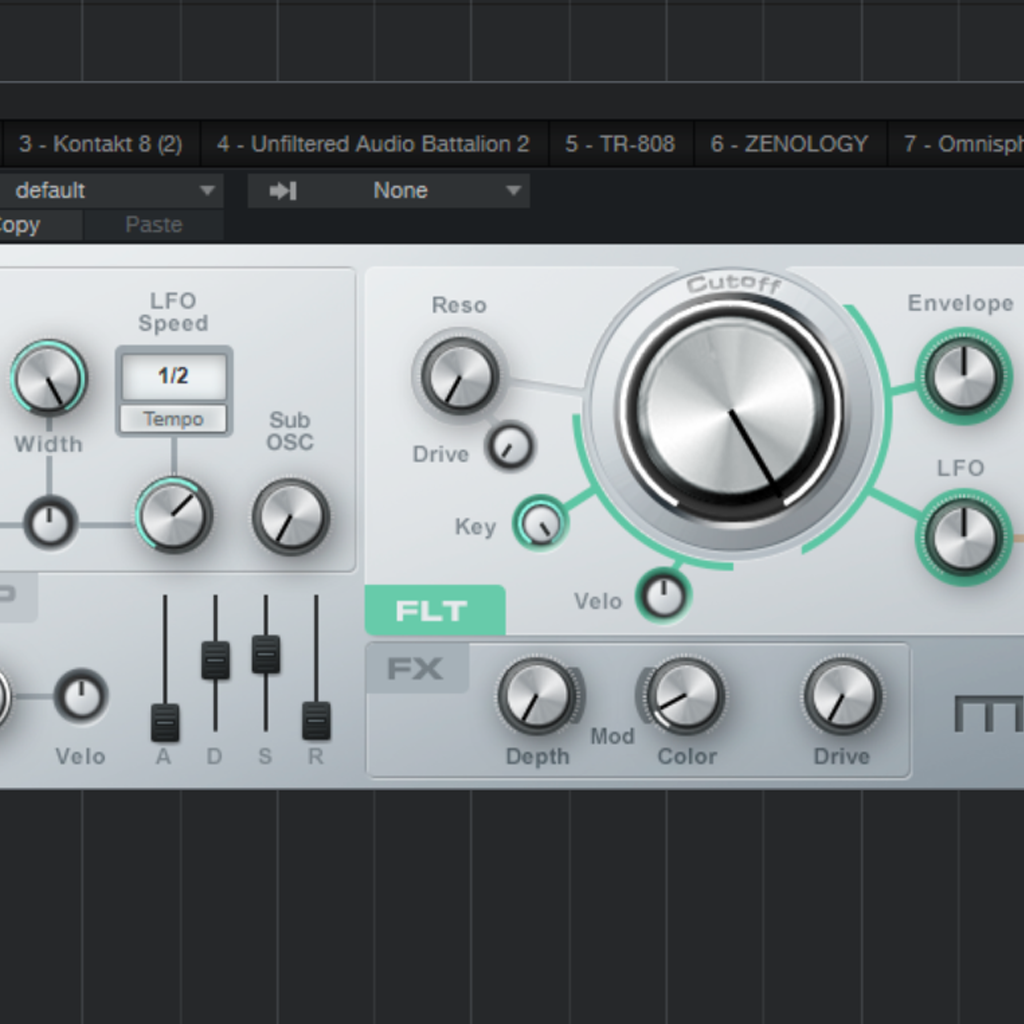Switch to the 5 - TR-808 tab
Viewport: 1024px width, 1024px height.
pyautogui.click(x=620, y=144)
